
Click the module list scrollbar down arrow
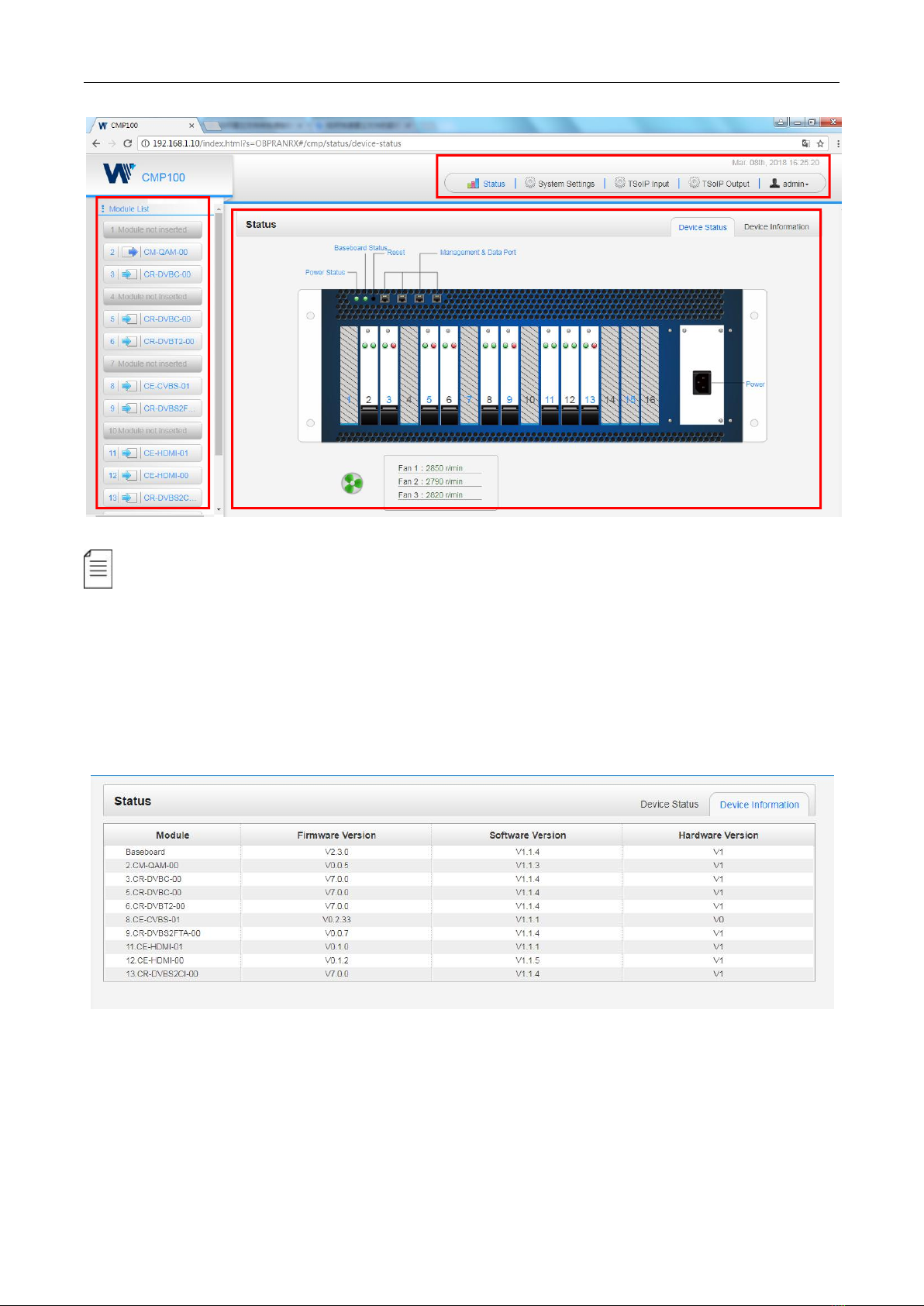click(x=219, y=509)
